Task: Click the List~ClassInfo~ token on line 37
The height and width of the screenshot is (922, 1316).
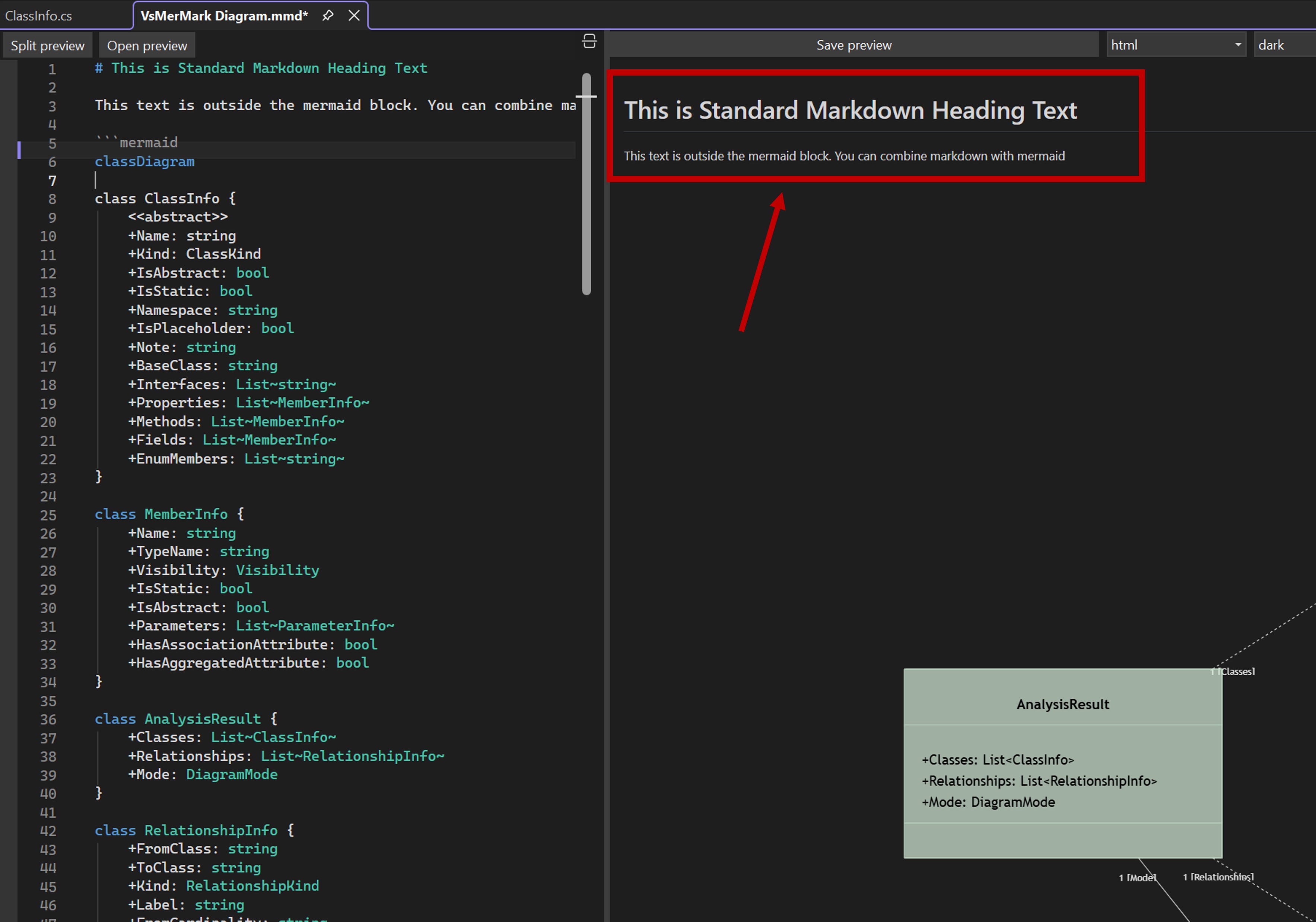Action: [x=273, y=737]
